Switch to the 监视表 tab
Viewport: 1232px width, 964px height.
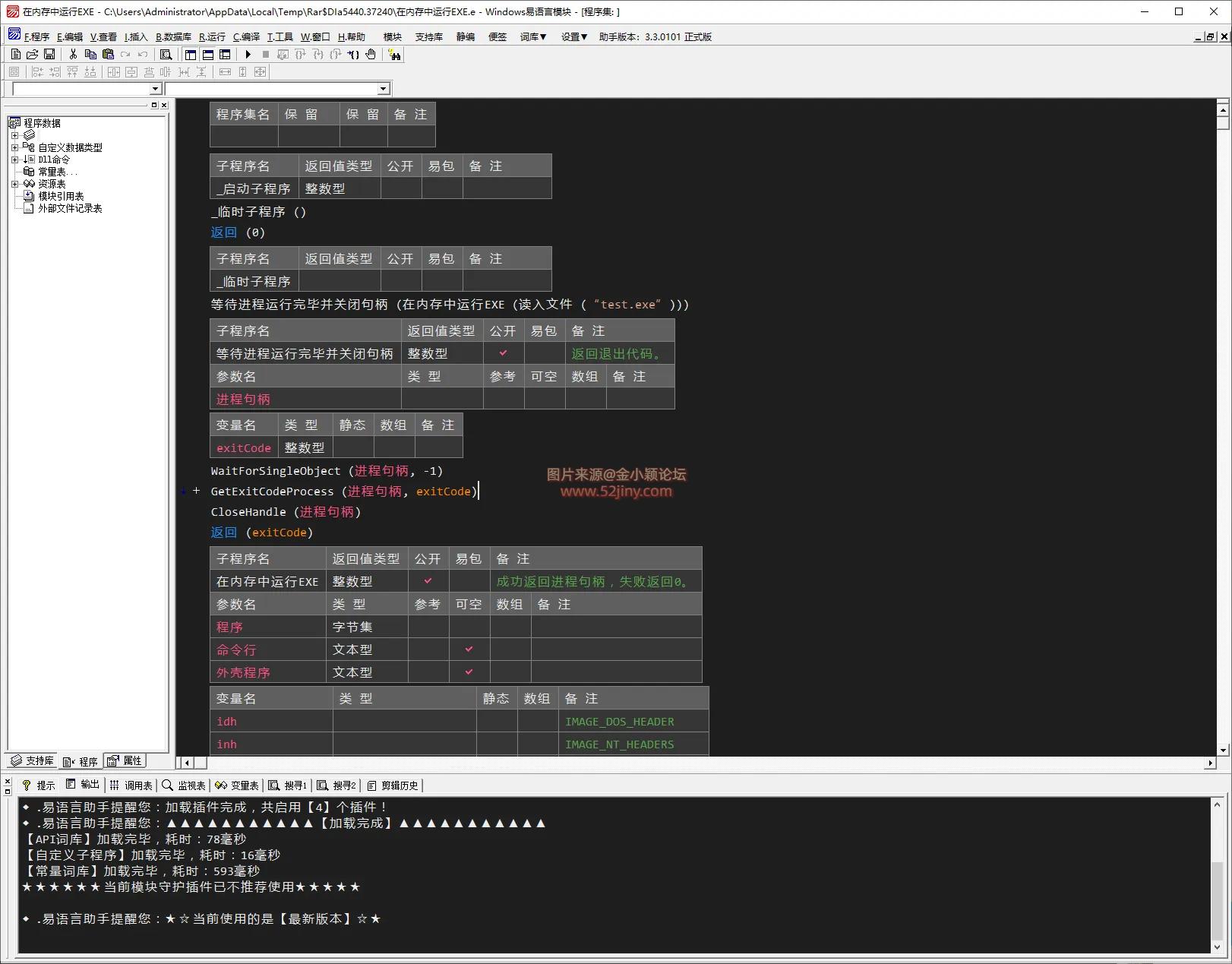pos(185,785)
